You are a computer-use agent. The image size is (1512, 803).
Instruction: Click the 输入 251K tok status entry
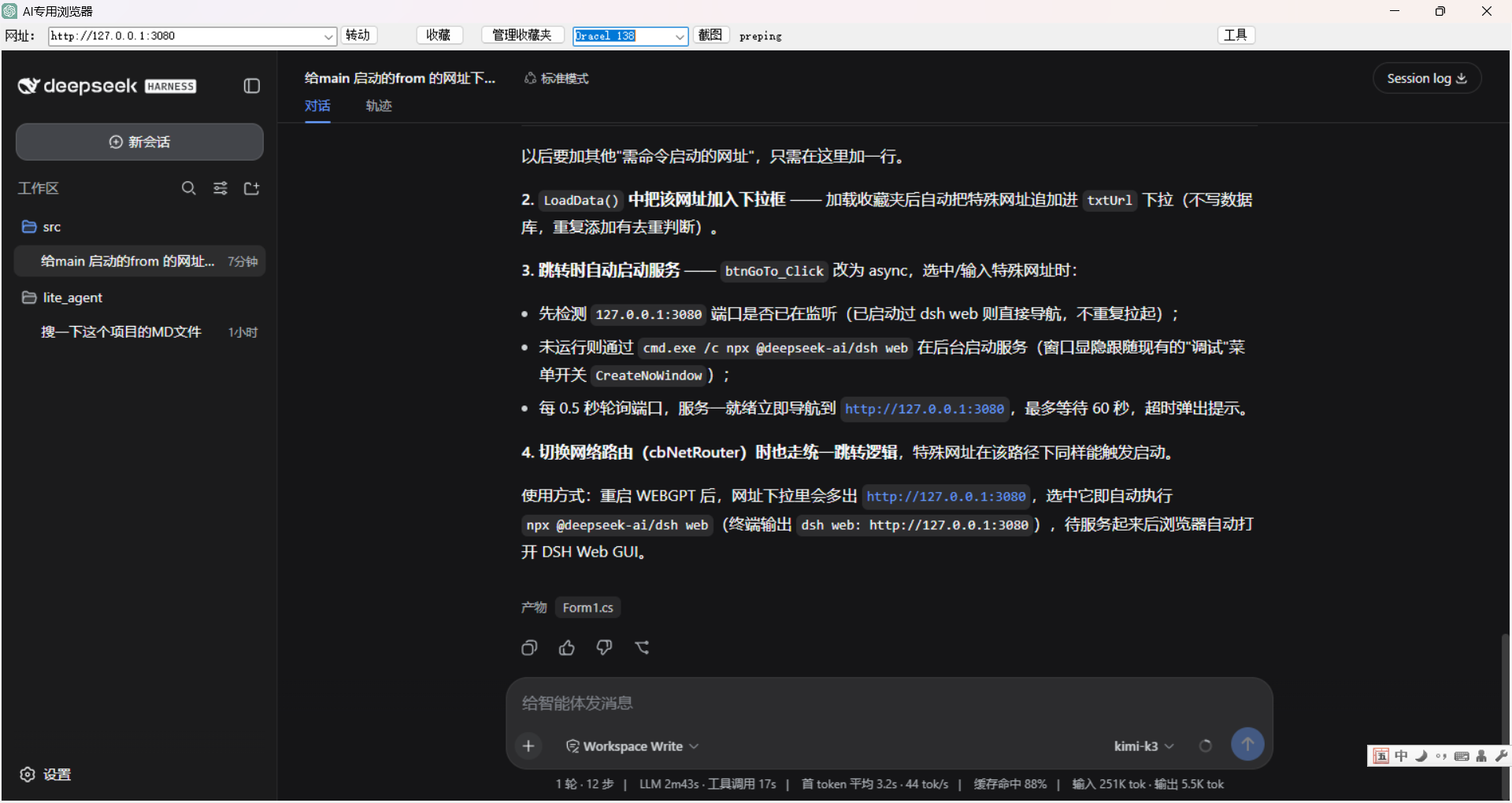coord(1109,784)
